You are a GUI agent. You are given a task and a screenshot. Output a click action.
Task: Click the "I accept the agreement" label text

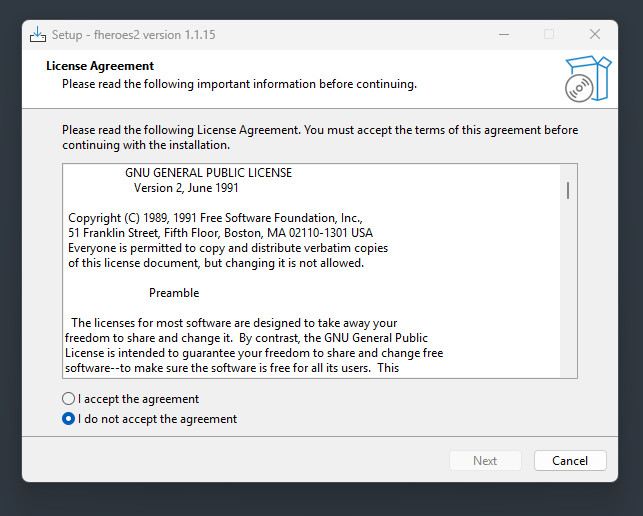(x=139, y=399)
